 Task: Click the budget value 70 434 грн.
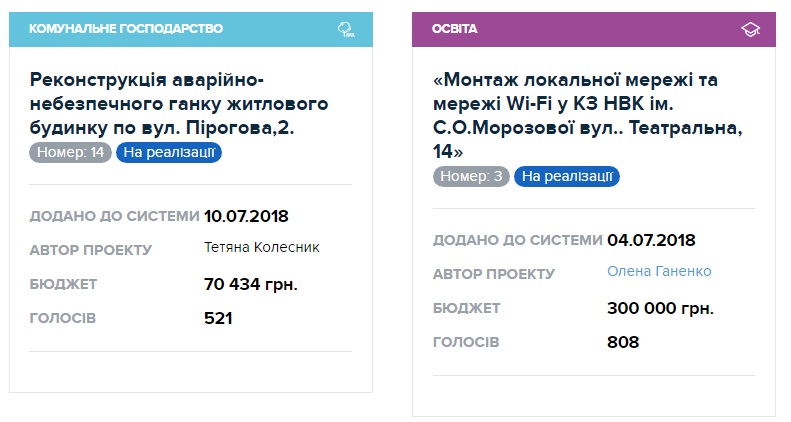point(251,284)
